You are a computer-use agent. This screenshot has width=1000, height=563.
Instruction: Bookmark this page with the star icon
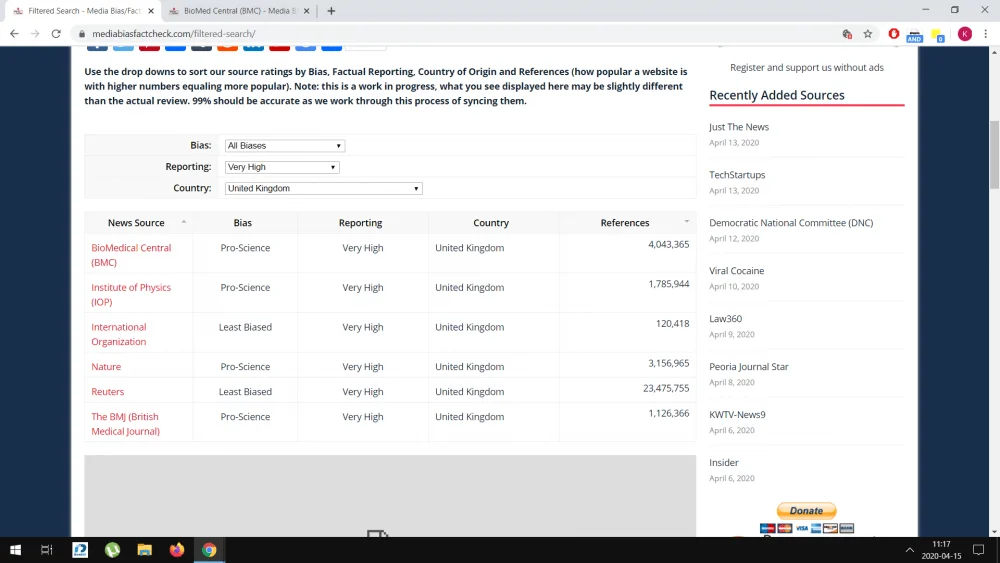coord(867,34)
